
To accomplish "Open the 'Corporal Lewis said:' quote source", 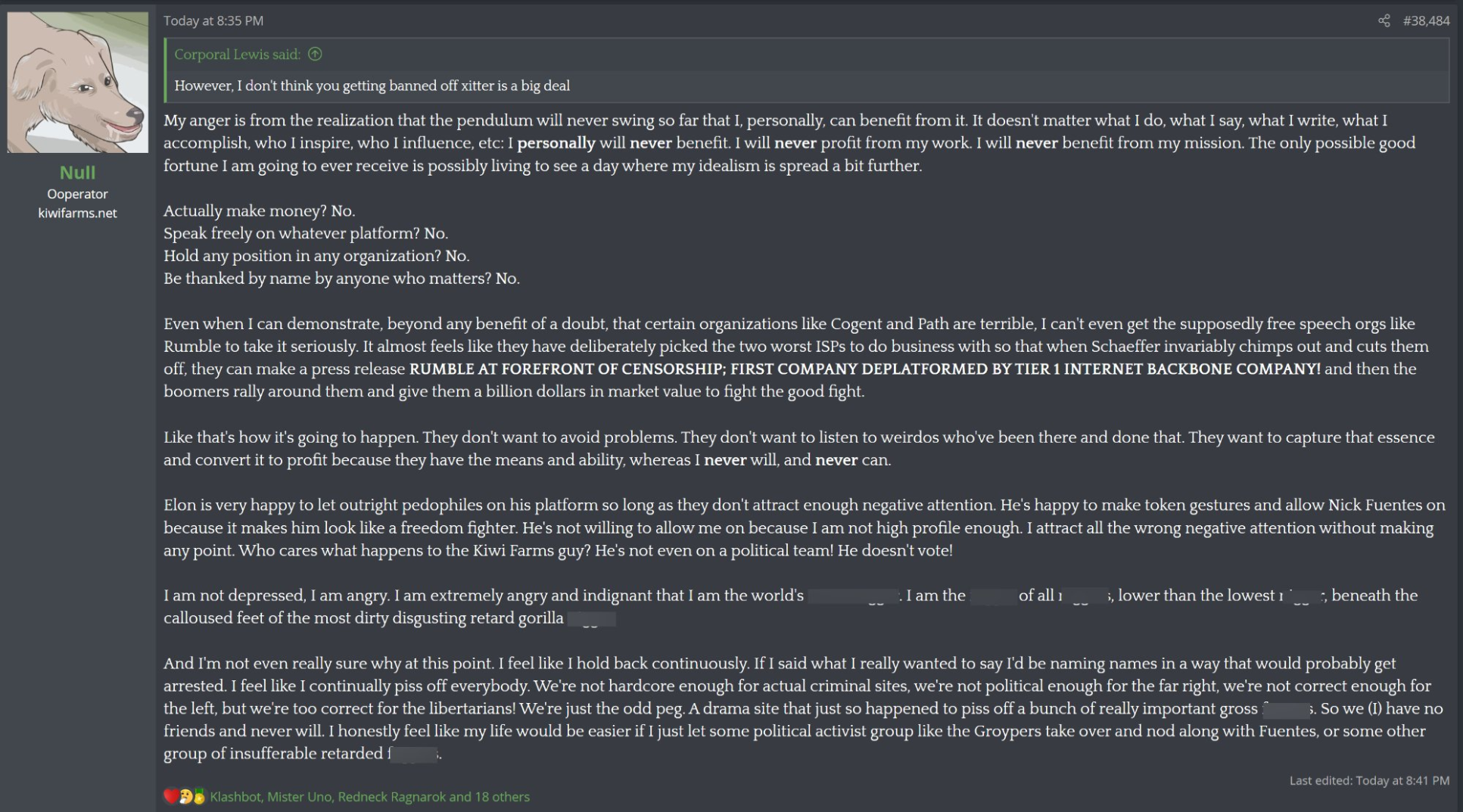I will click(237, 54).
